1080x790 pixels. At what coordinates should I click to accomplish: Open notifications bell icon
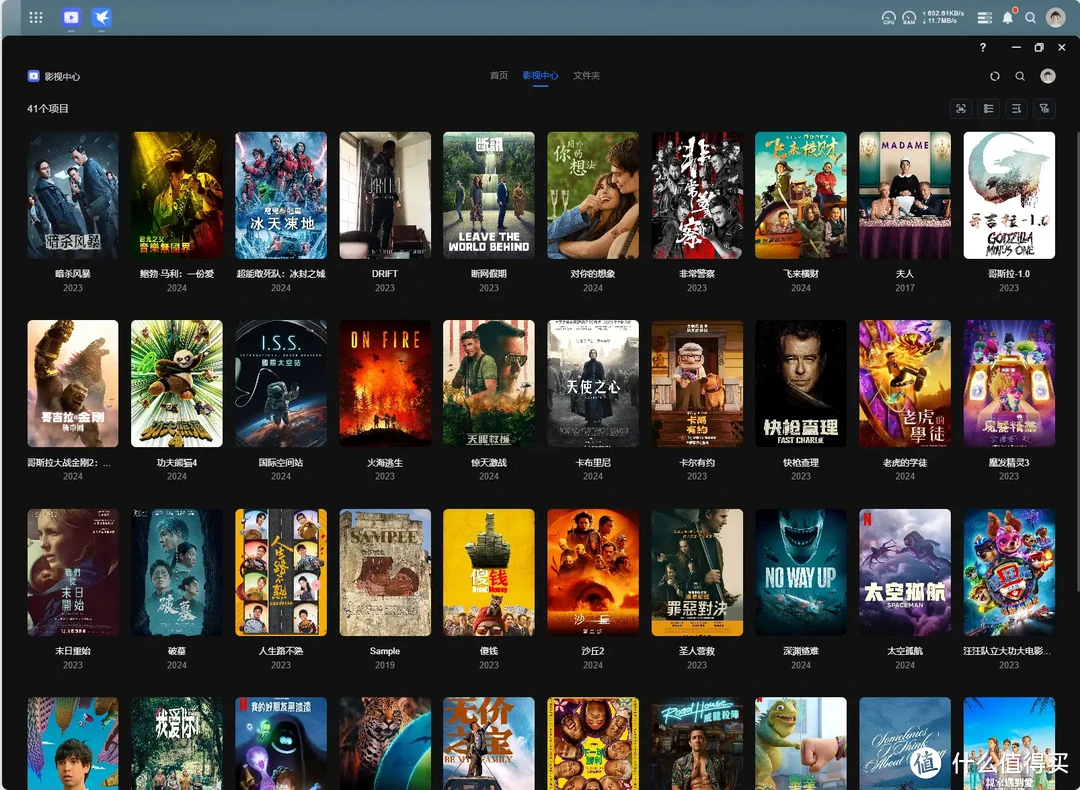(1008, 17)
